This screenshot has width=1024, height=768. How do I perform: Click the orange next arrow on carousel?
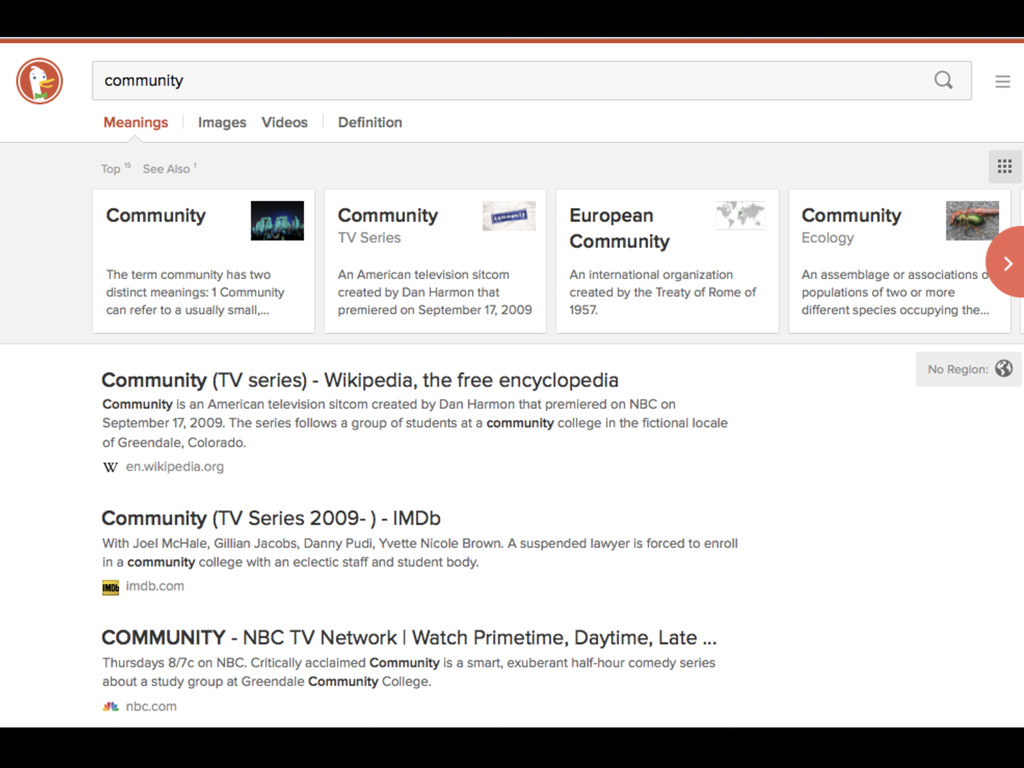coord(1006,263)
